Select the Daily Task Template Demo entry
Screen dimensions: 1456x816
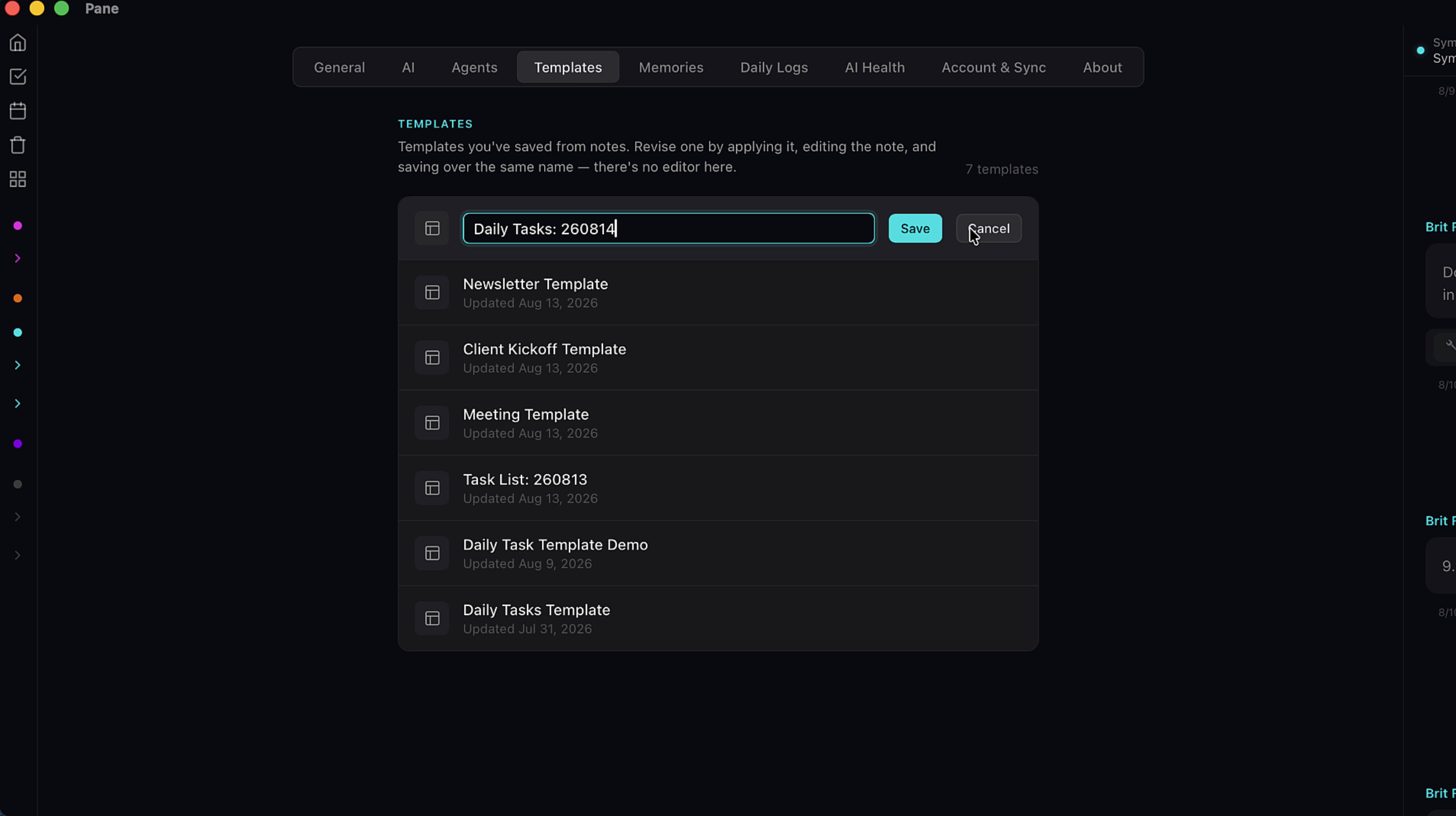coord(718,553)
